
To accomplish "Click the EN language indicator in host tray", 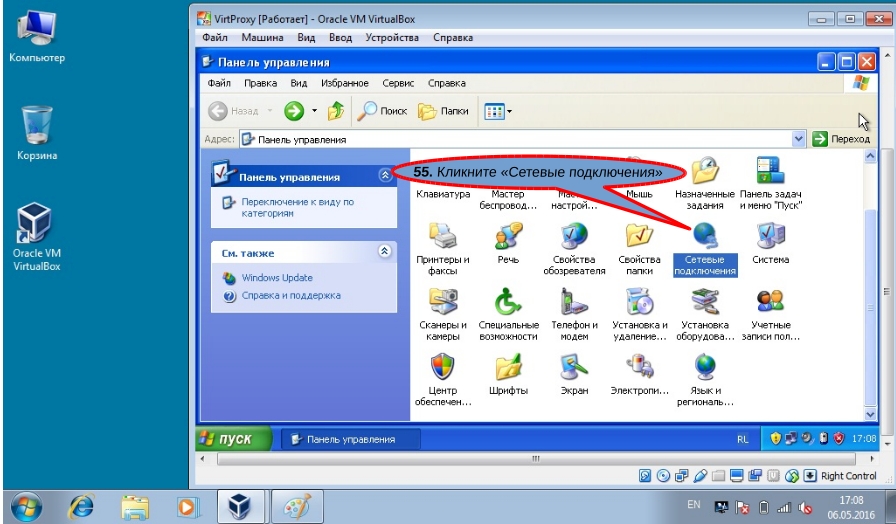I will (694, 505).
